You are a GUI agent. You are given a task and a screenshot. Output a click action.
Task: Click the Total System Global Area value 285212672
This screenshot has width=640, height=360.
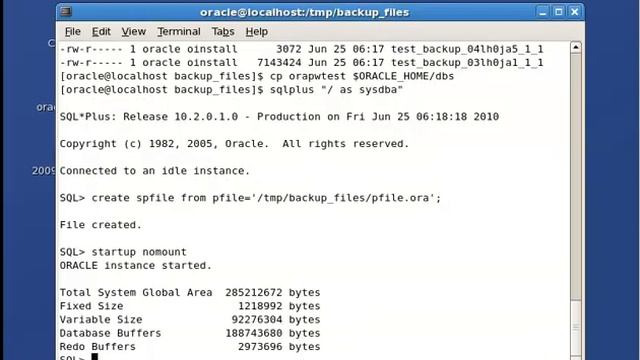tap(253, 293)
